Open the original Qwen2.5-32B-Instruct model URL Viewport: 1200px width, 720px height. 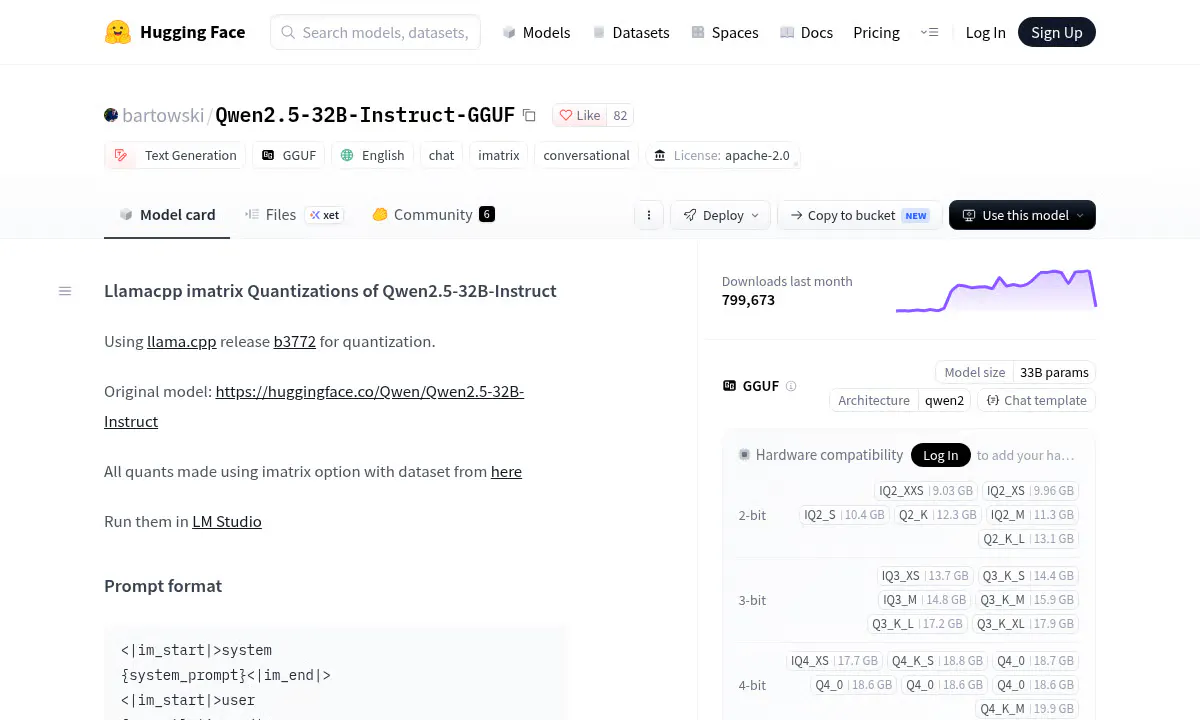pyautogui.click(x=314, y=406)
